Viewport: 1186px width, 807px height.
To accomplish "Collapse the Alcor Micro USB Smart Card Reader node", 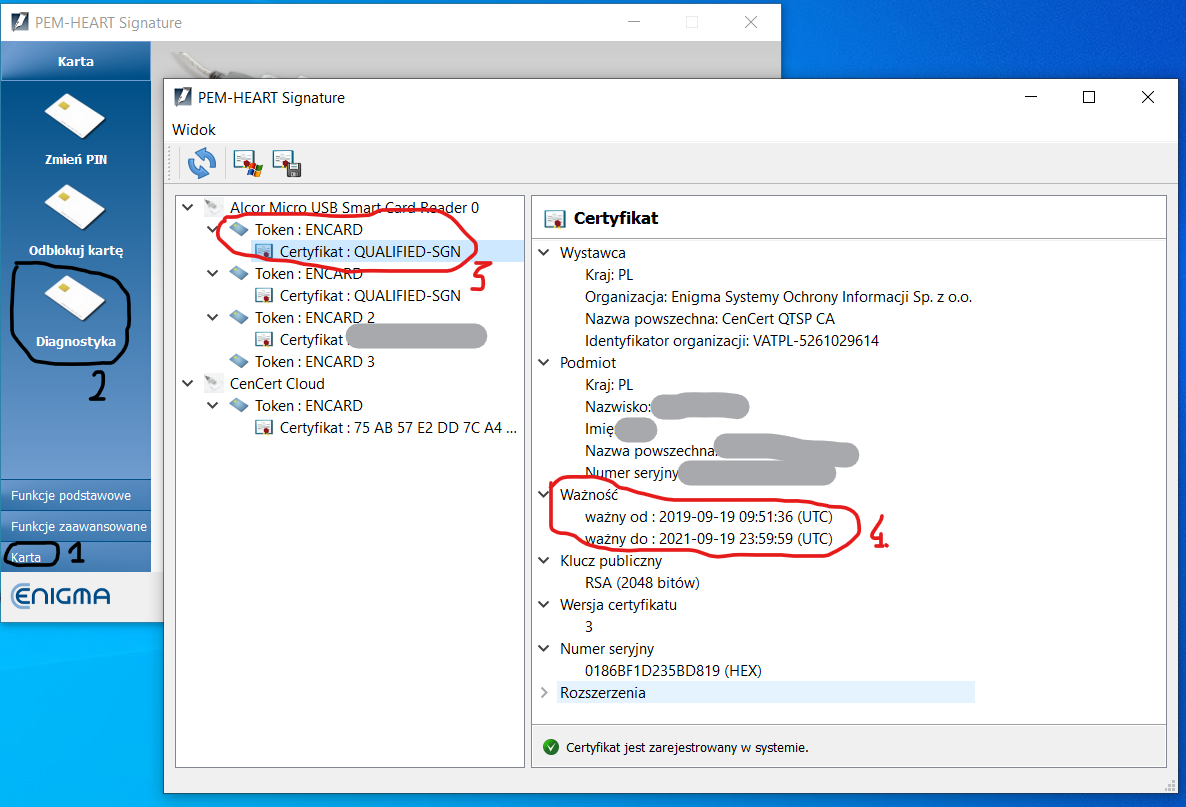I will click(x=188, y=206).
